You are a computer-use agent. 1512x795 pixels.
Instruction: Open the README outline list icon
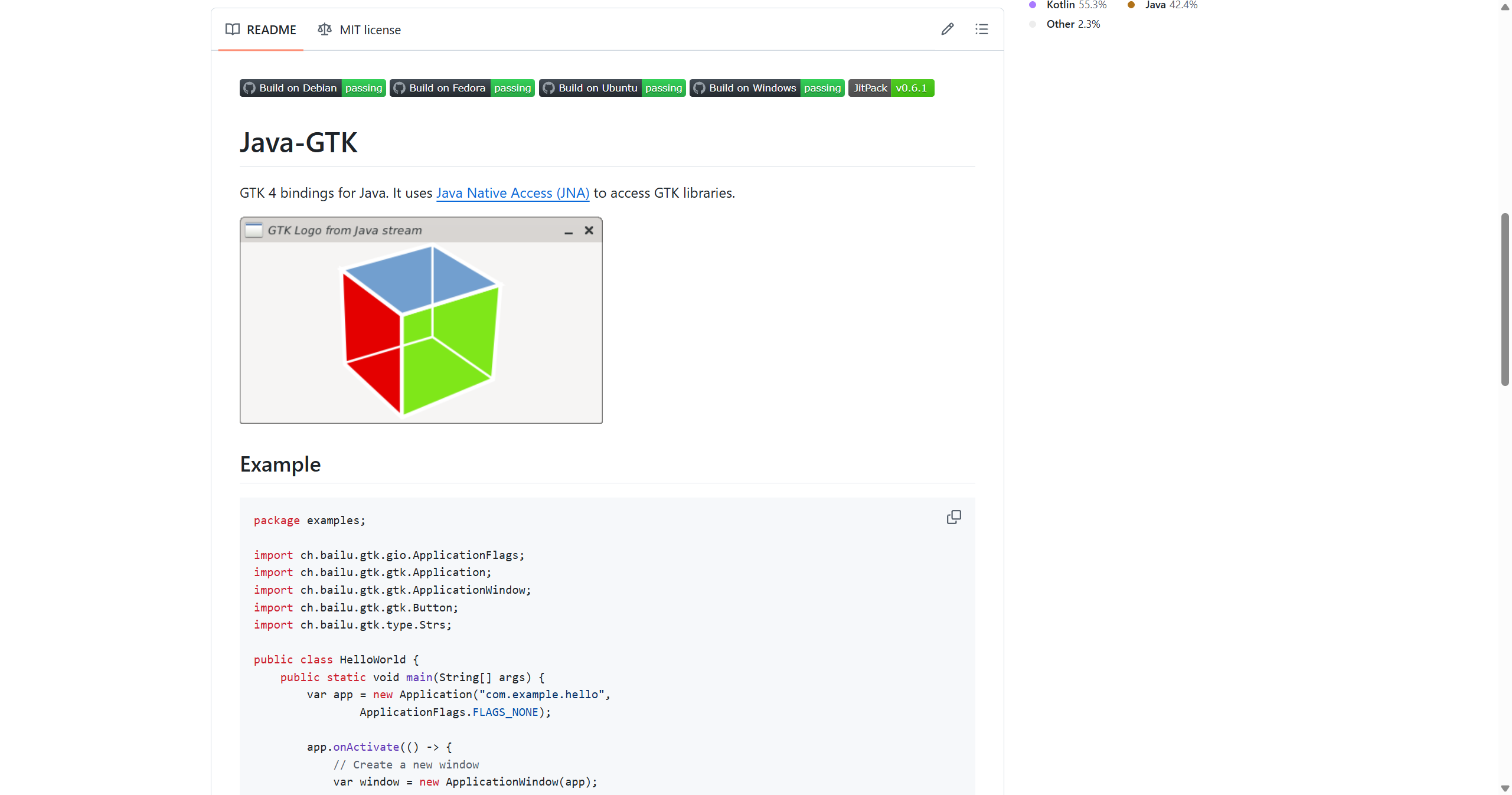pyautogui.click(x=981, y=29)
